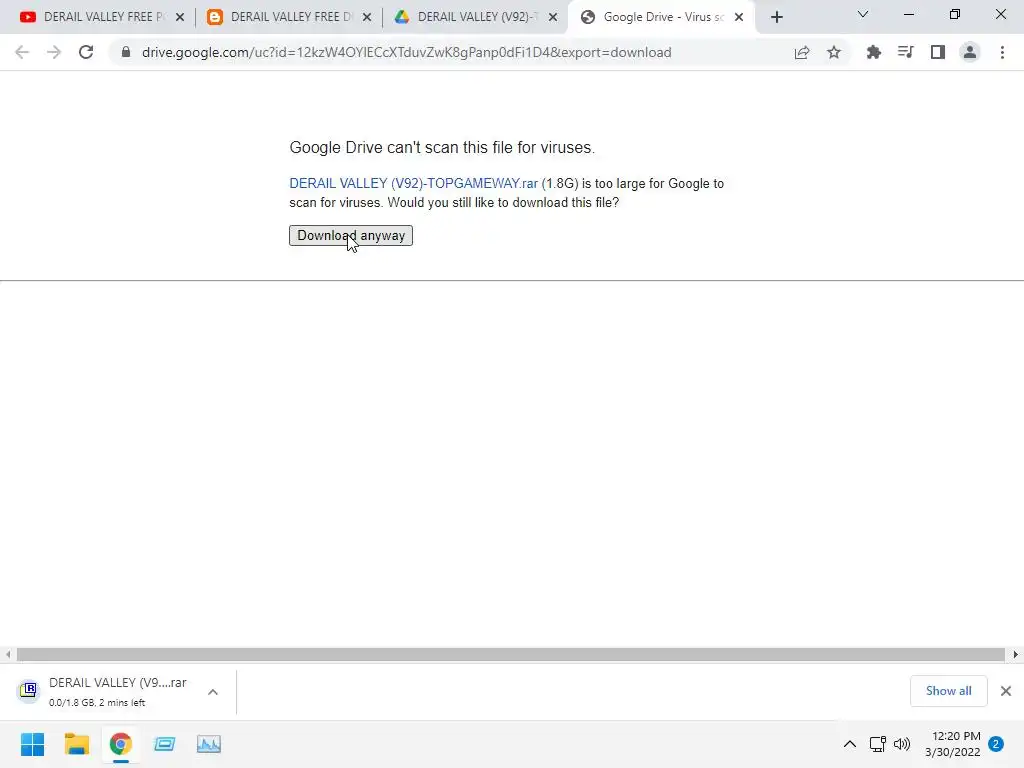
Task: Toggle the browser side panel
Action: coord(938,52)
